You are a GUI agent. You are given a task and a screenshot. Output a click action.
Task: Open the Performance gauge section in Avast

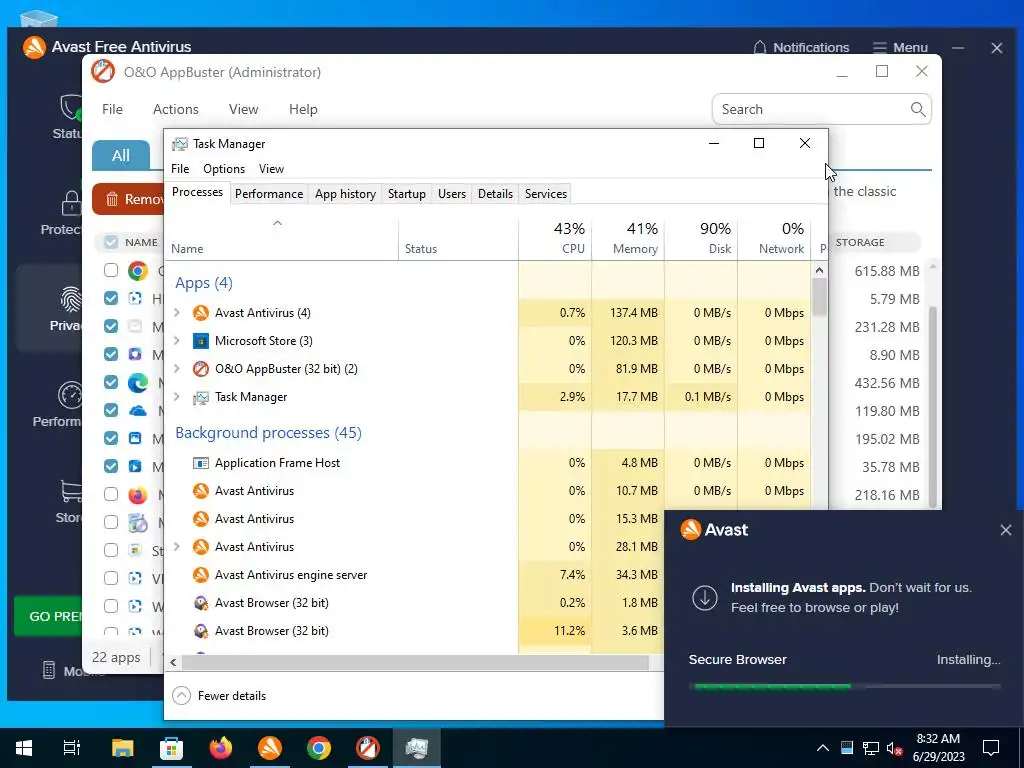point(71,395)
